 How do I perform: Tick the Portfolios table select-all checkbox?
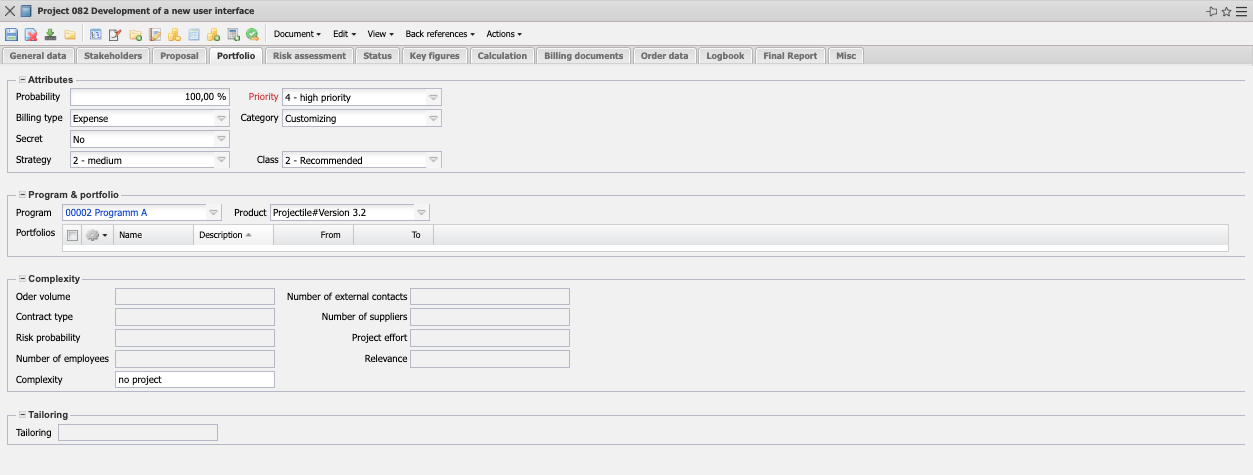pos(72,235)
